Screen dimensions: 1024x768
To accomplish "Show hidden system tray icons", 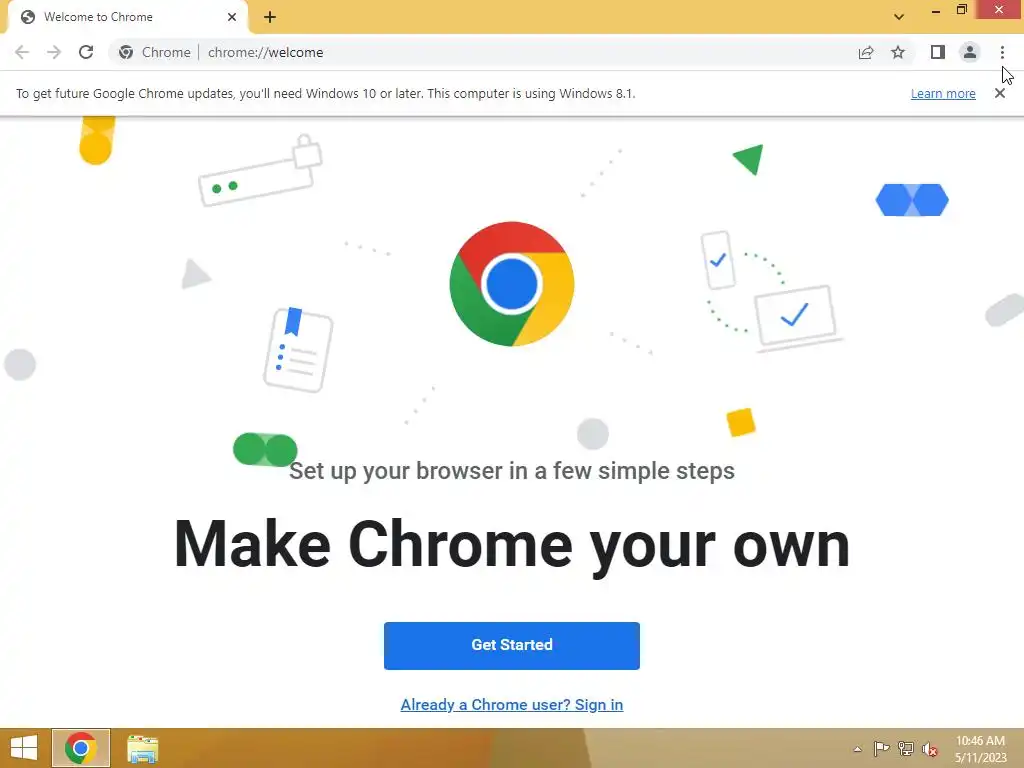I will (x=857, y=749).
